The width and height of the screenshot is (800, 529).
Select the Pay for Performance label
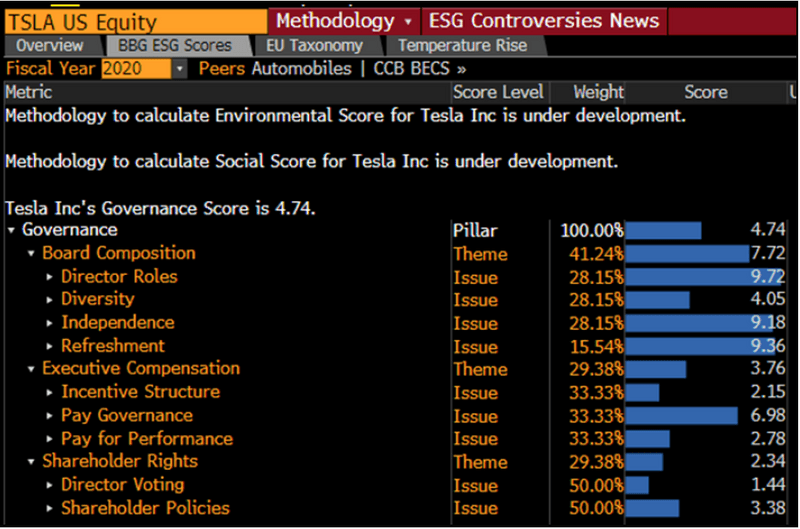pos(147,439)
